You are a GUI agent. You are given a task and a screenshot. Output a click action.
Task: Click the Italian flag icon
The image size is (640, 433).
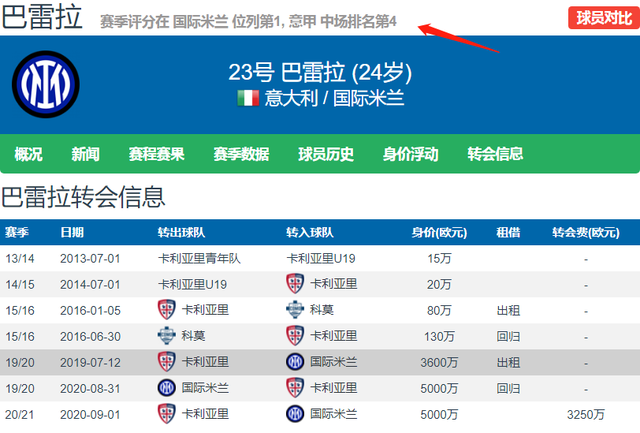(248, 98)
